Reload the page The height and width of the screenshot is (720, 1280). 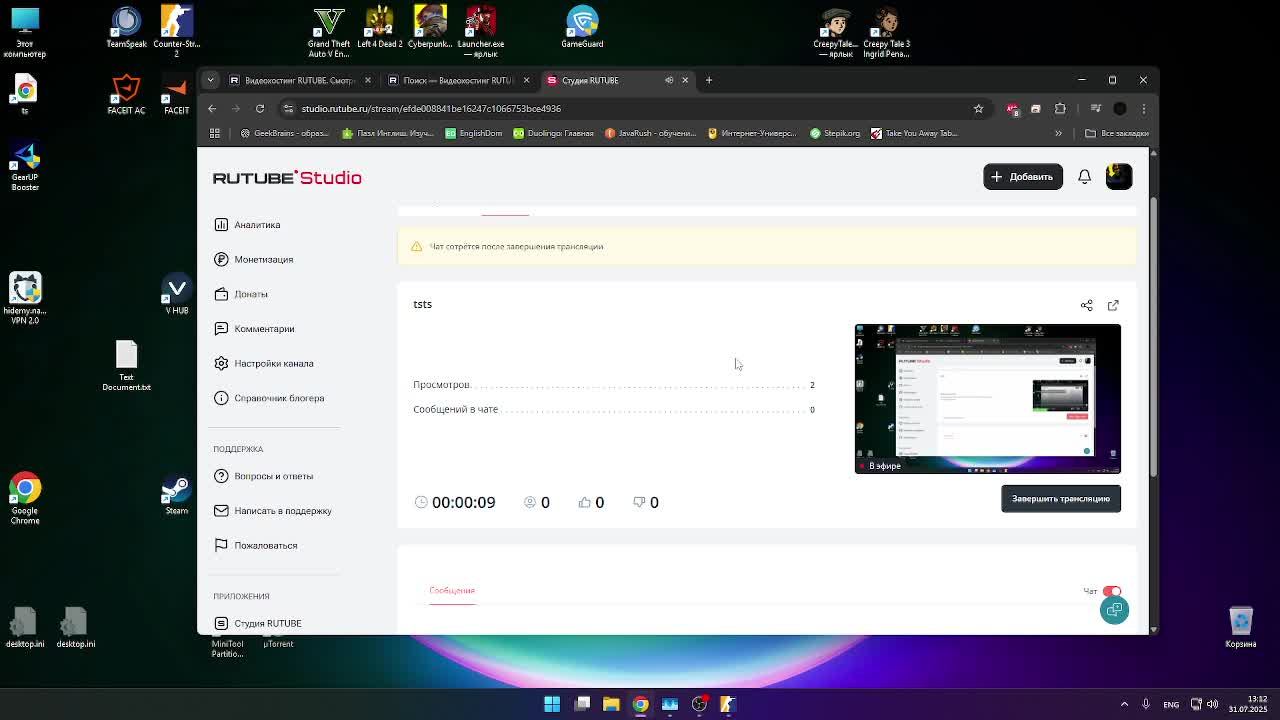point(260,108)
